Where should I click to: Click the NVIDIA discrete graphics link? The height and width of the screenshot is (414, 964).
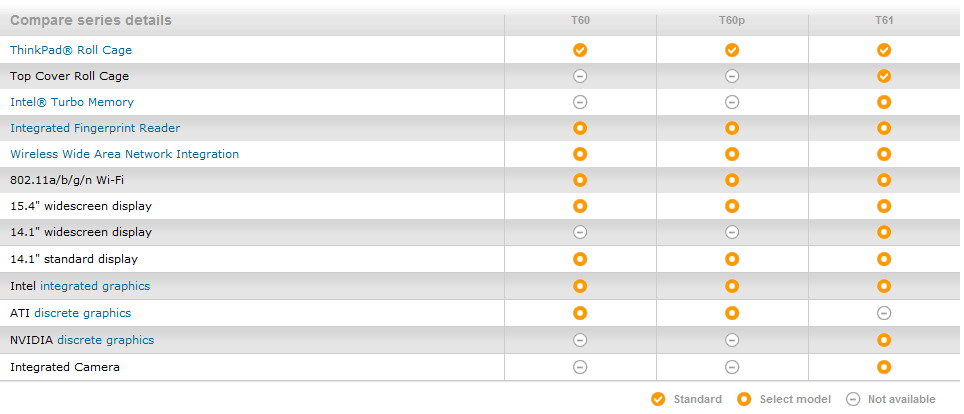tap(106, 340)
